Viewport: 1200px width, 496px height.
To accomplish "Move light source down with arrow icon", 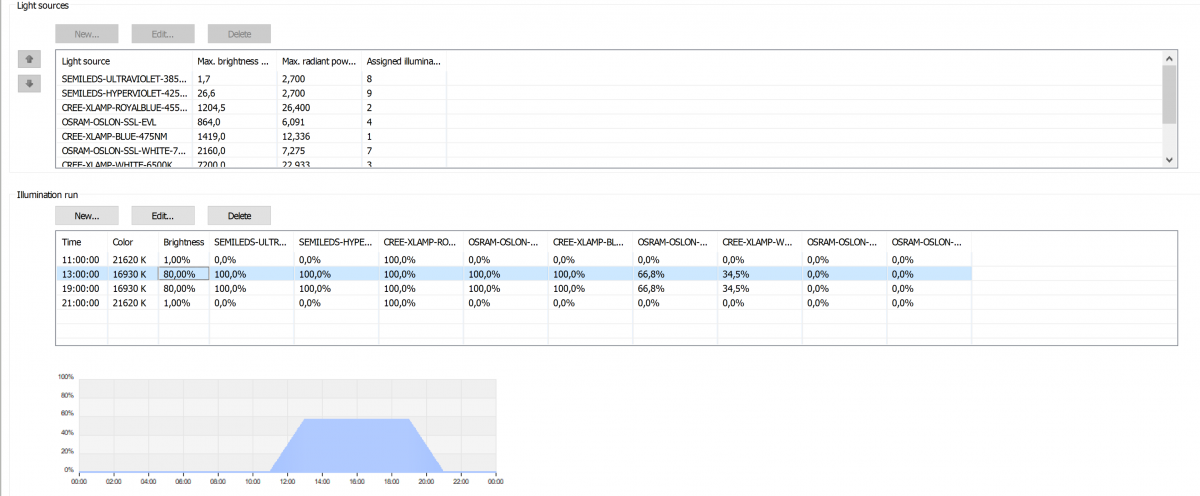I will click(x=30, y=83).
